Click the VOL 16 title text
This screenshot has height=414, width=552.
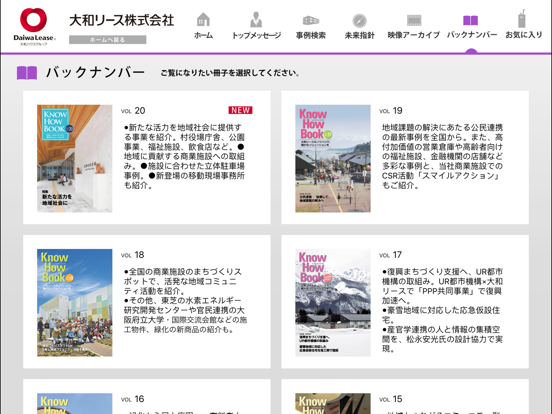[x=133, y=399]
